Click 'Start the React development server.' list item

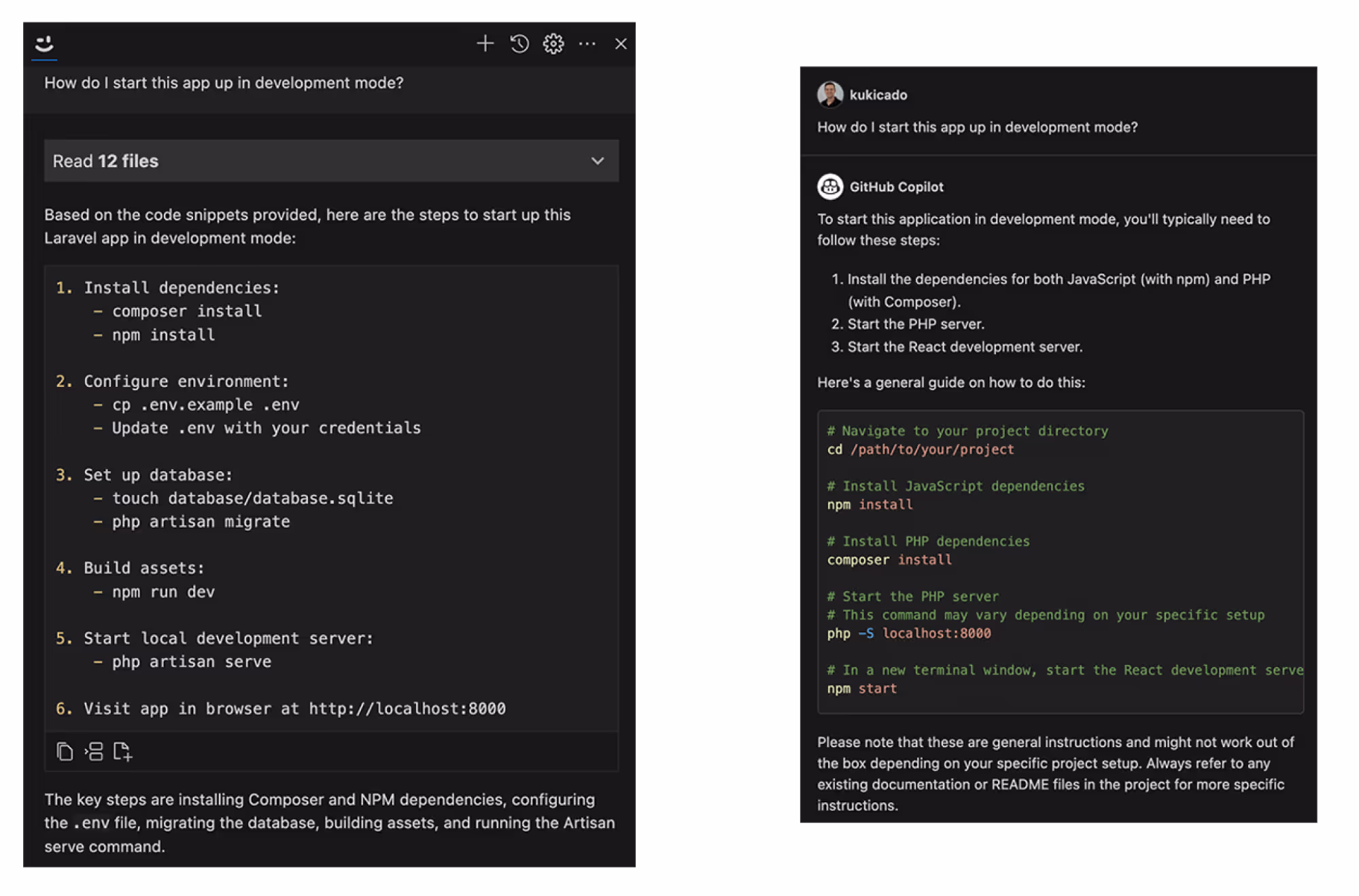tap(965, 347)
